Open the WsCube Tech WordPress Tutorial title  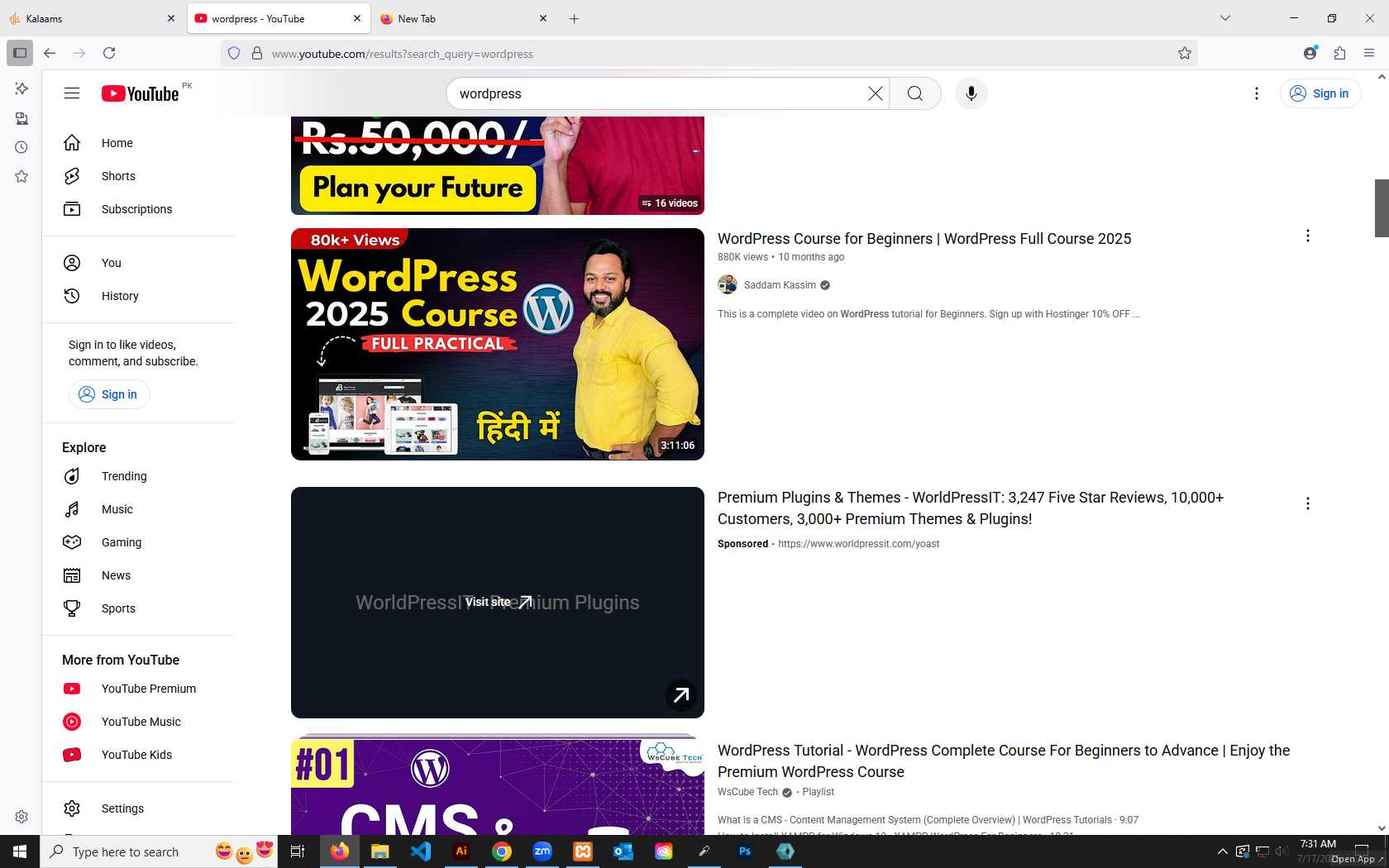pos(1004,761)
